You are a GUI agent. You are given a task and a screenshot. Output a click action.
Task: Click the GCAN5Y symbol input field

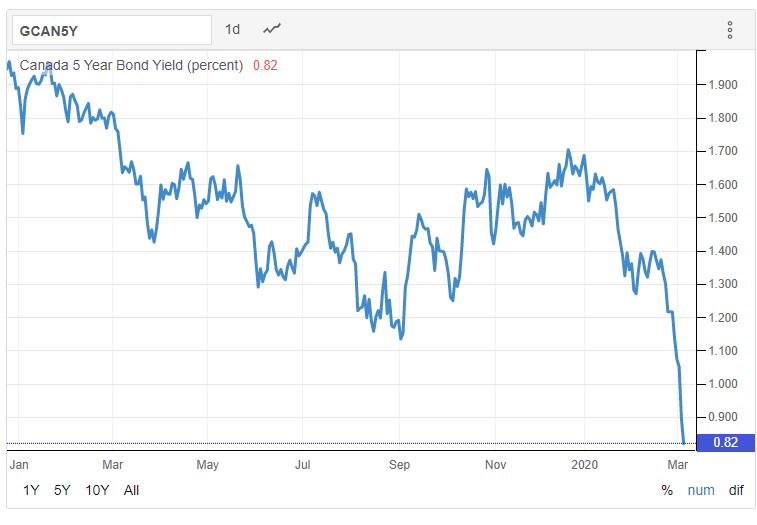[x=112, y=30]
